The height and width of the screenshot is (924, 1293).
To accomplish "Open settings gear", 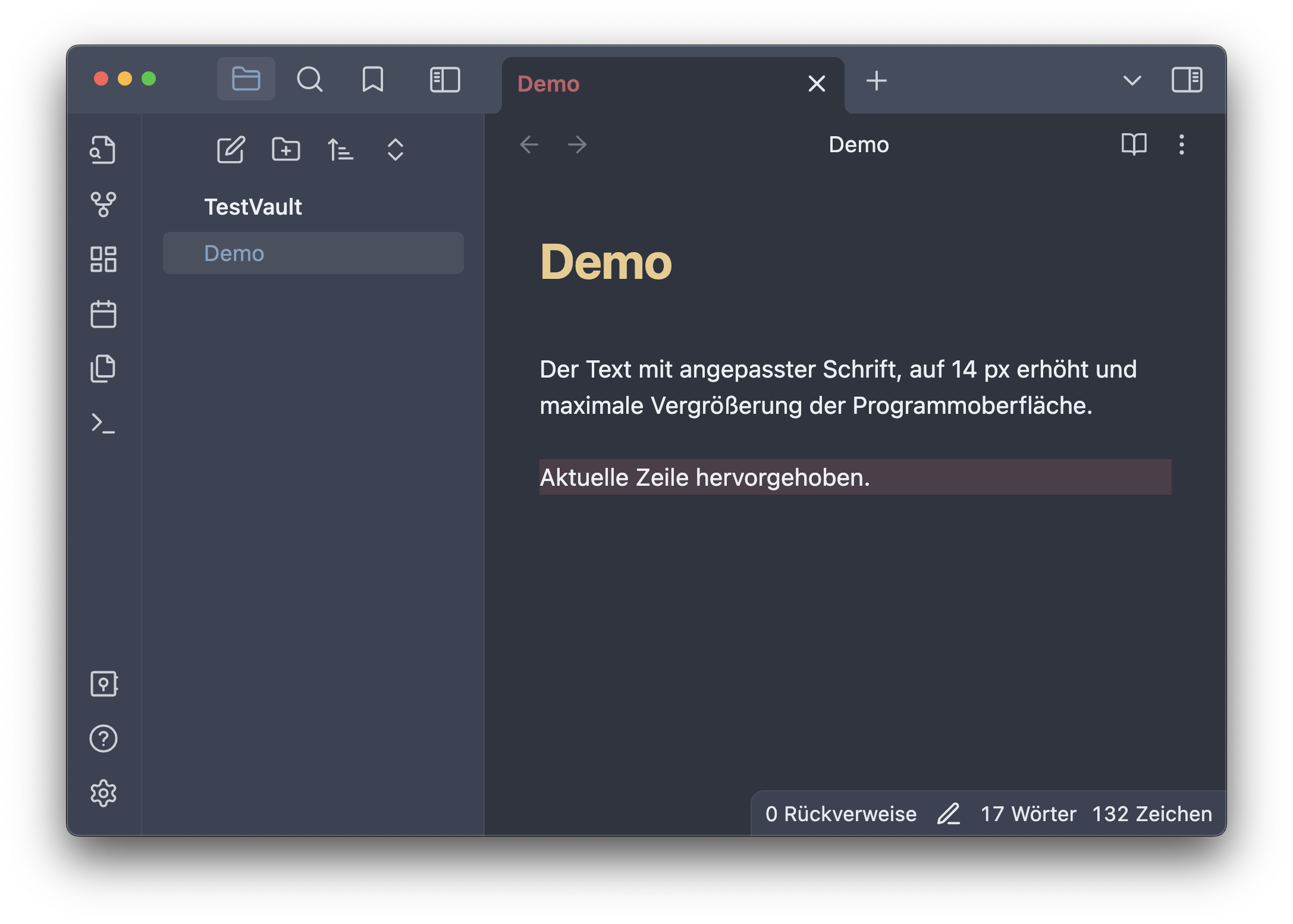I will click(103, 793).
